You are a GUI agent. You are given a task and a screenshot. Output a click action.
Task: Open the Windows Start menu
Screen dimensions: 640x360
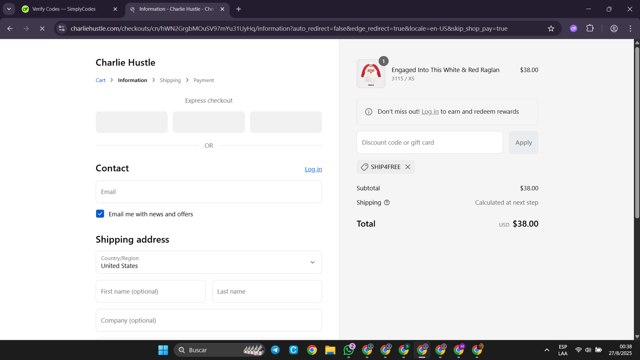pyautogui.click(x=163, y=350)
